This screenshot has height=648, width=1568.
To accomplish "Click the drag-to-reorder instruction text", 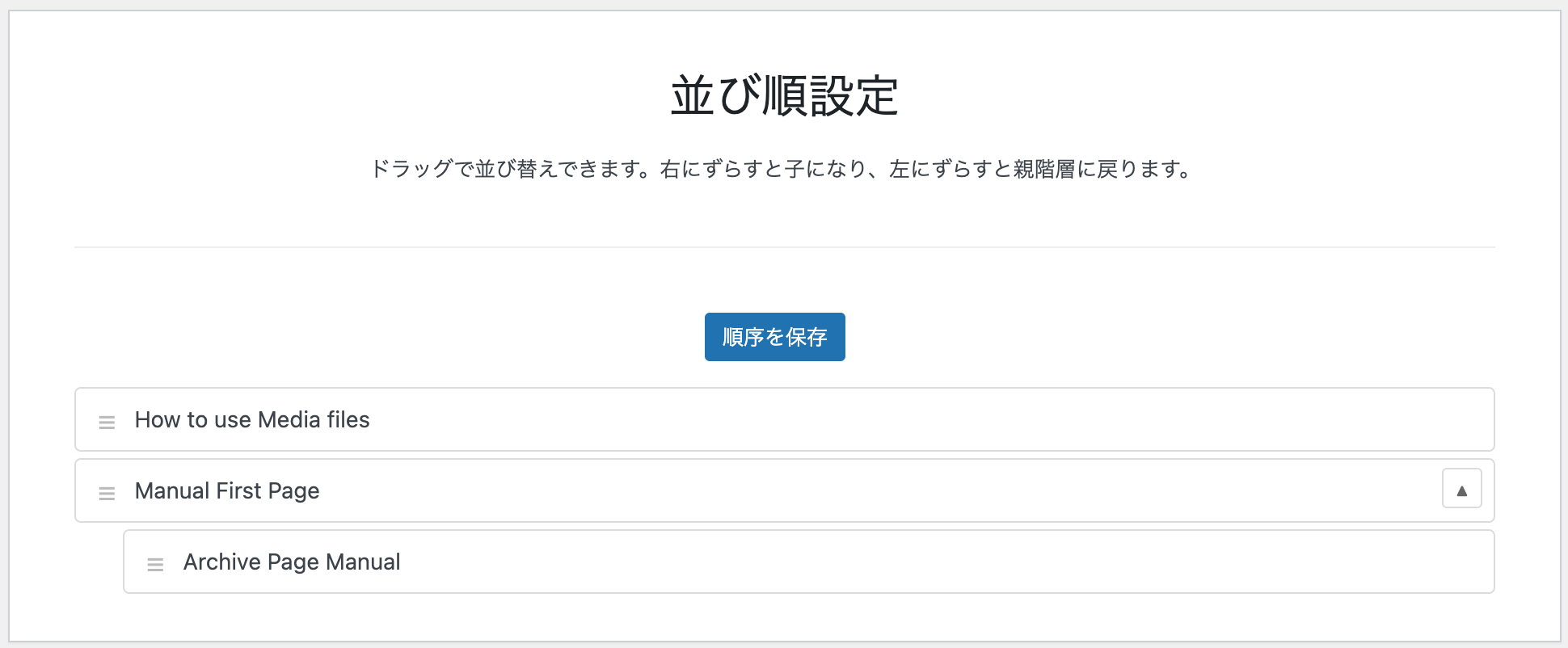I will [782, 170].
